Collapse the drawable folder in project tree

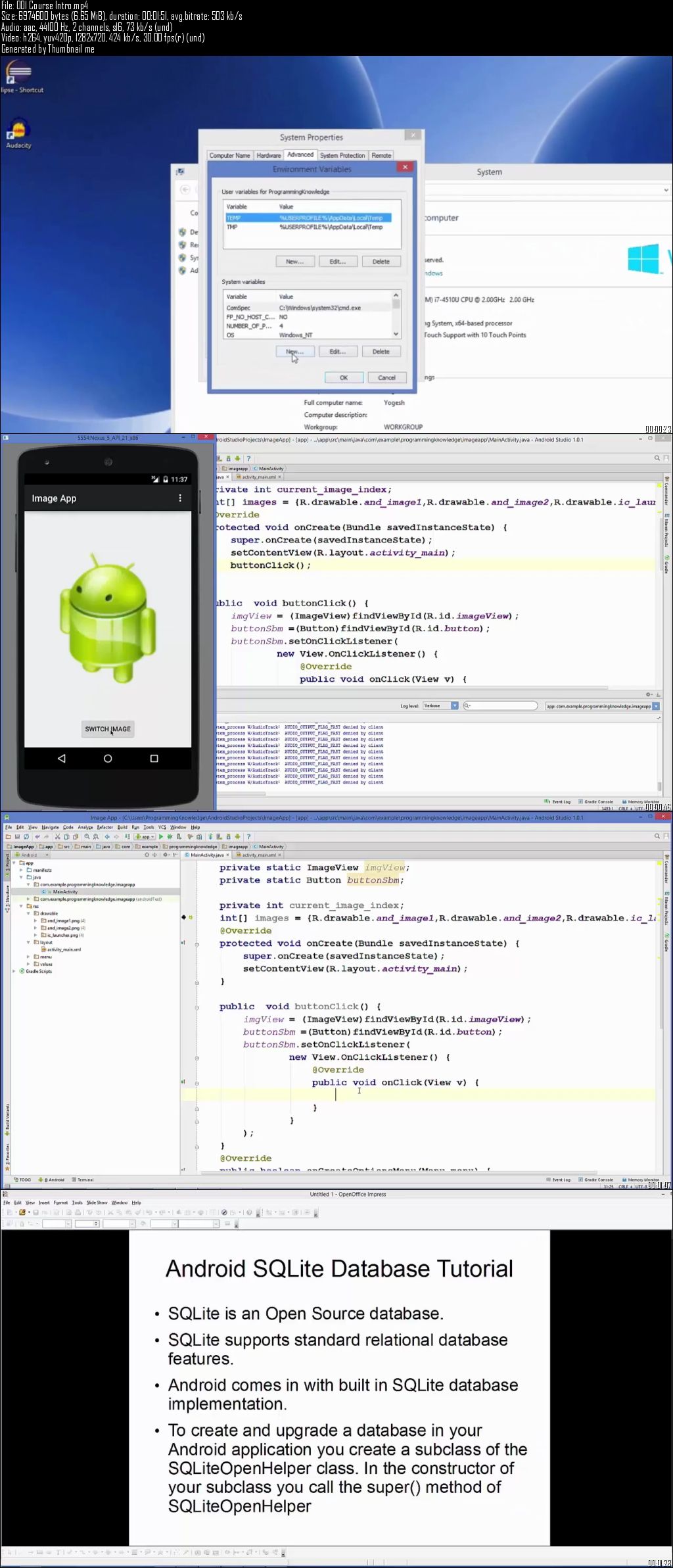click(x=29, y=913)
